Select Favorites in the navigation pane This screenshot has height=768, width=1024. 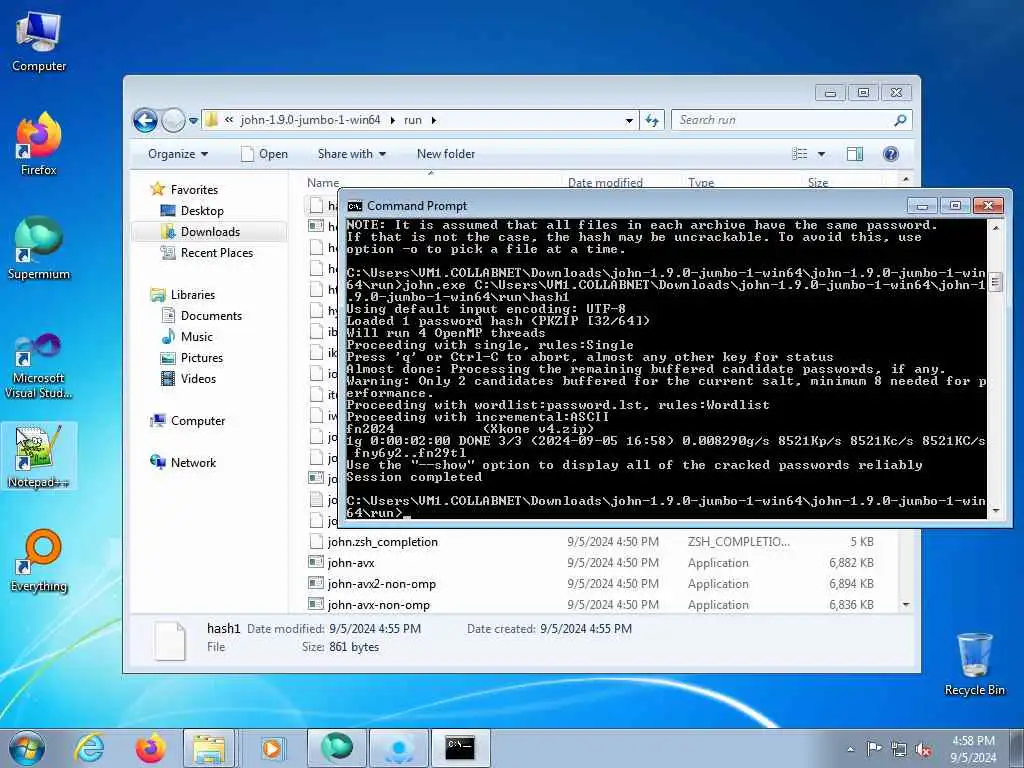point(194,189)
